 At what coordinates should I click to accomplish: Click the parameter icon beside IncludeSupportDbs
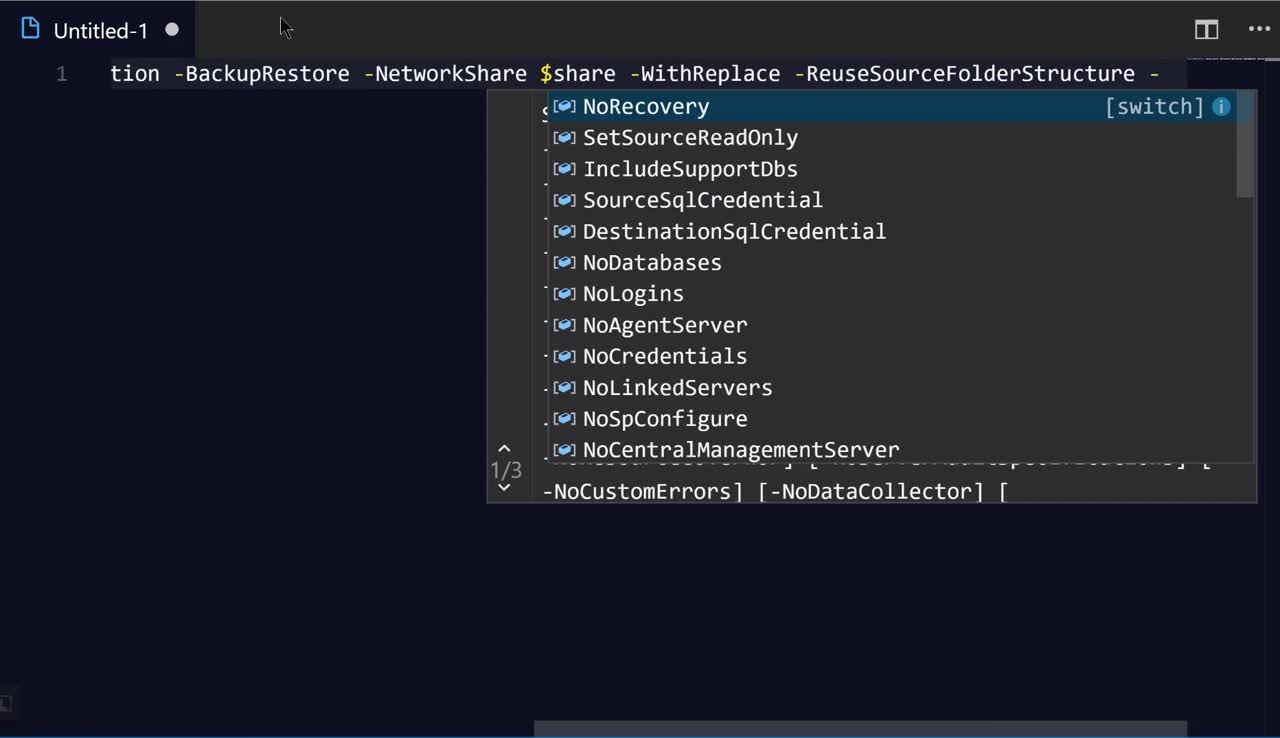(565, 169)
